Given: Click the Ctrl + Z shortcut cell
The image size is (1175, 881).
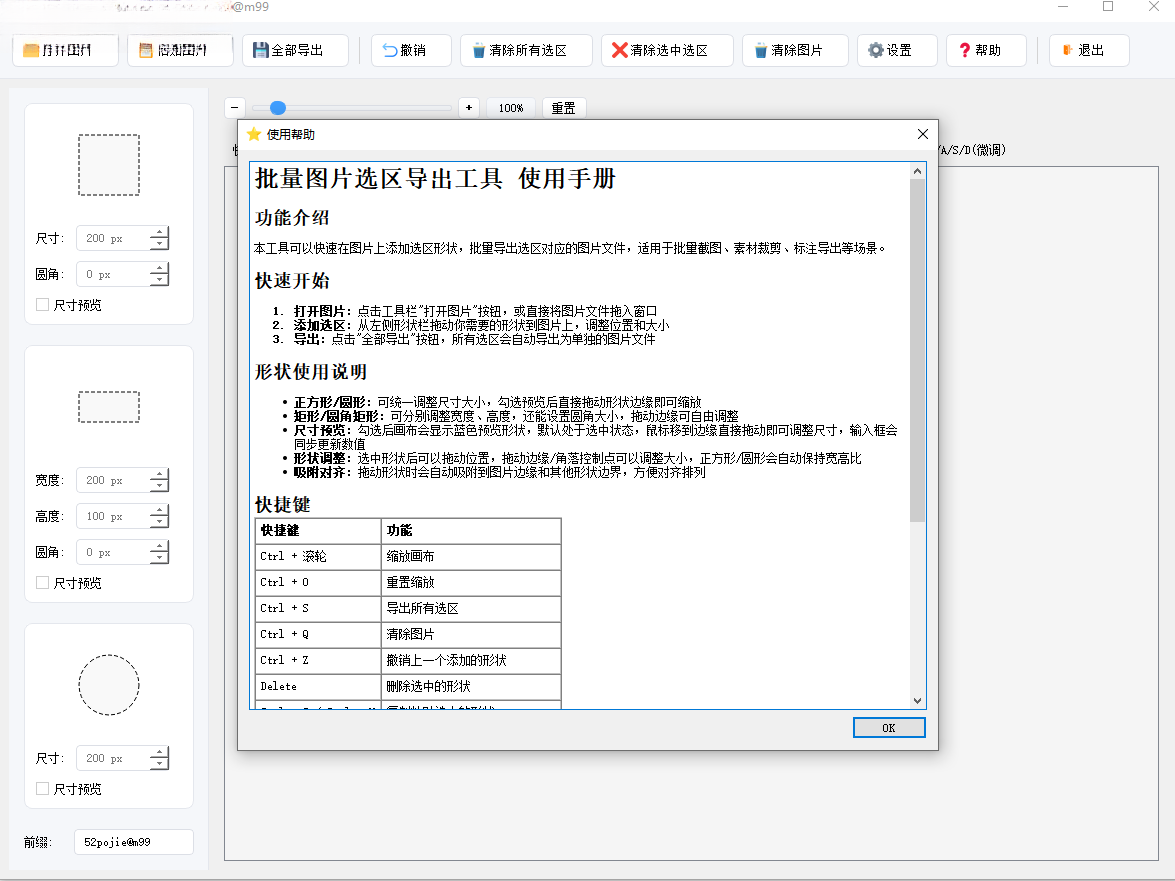Looking at the screenshot, I should [318, 660].
